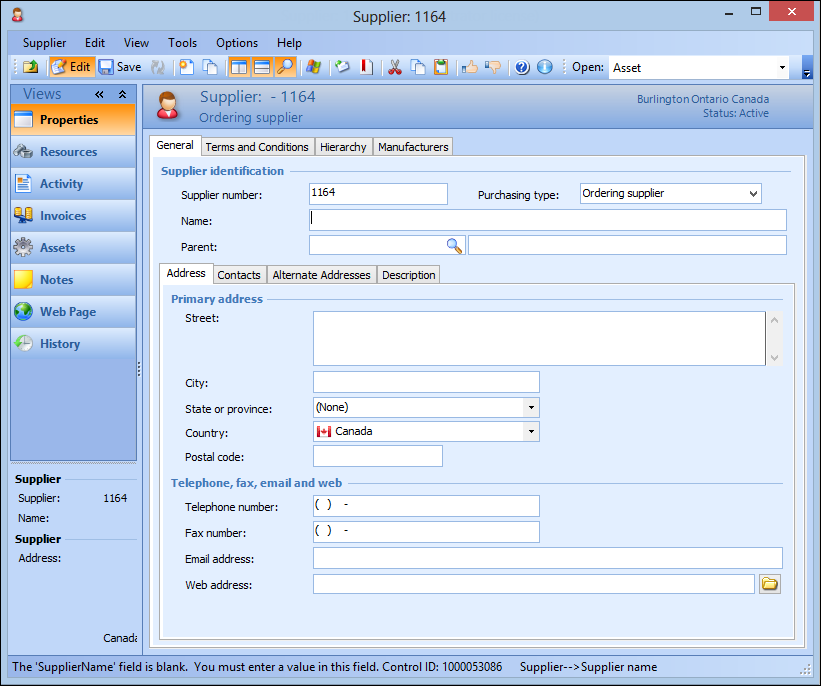Click the thumbs up icon
Image resolution: width=821 pixels, height=686 pixels.
[470, 67]
